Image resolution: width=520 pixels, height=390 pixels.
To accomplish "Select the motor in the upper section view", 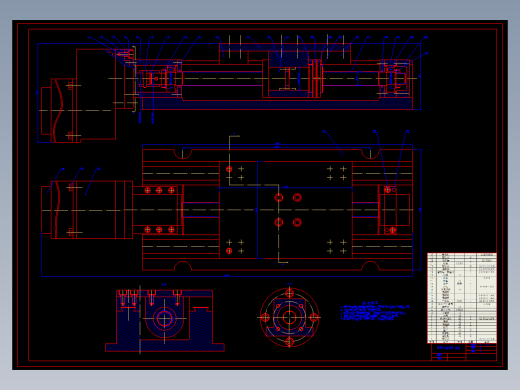I will click(x=78, y=96).
